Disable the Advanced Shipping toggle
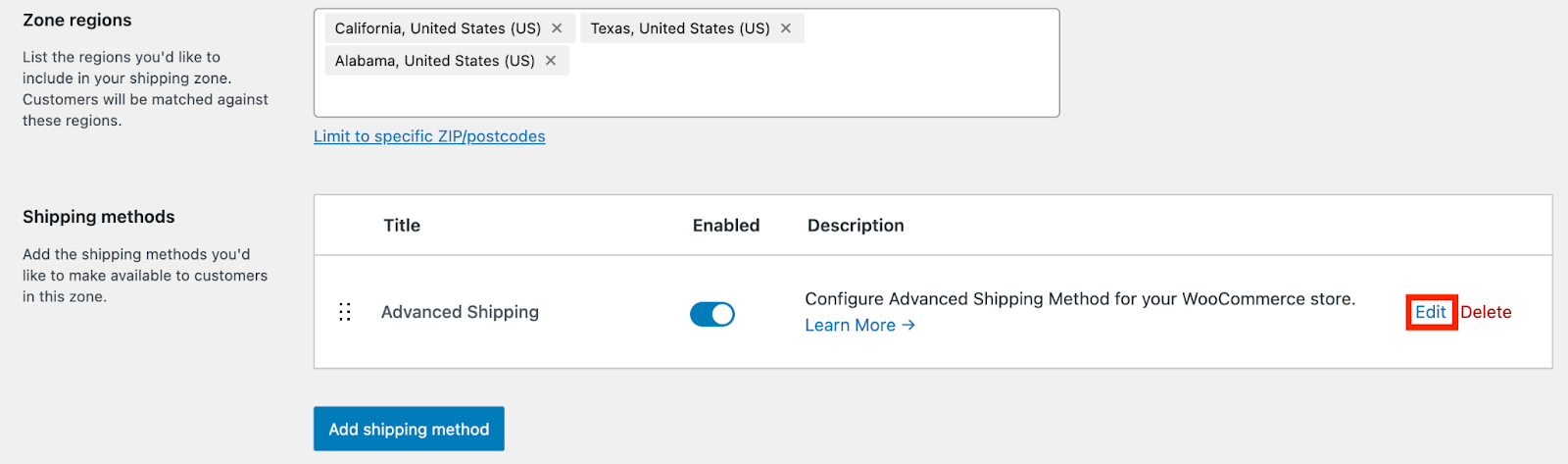This screenshot has width=1568, height=464. tap(712, 314)
